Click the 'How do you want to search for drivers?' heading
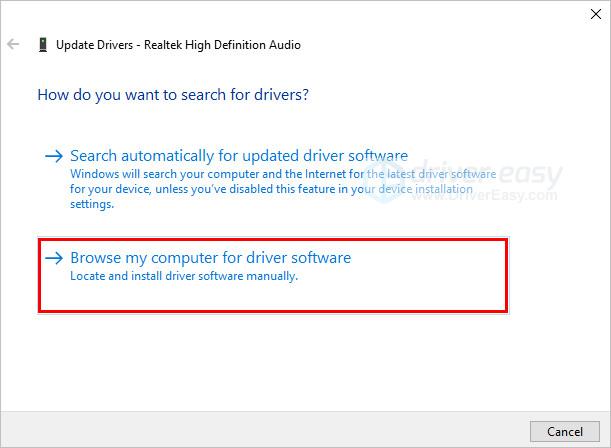This screenshot has height=448, width=611. pyautogui.click(x=173, y=95)
